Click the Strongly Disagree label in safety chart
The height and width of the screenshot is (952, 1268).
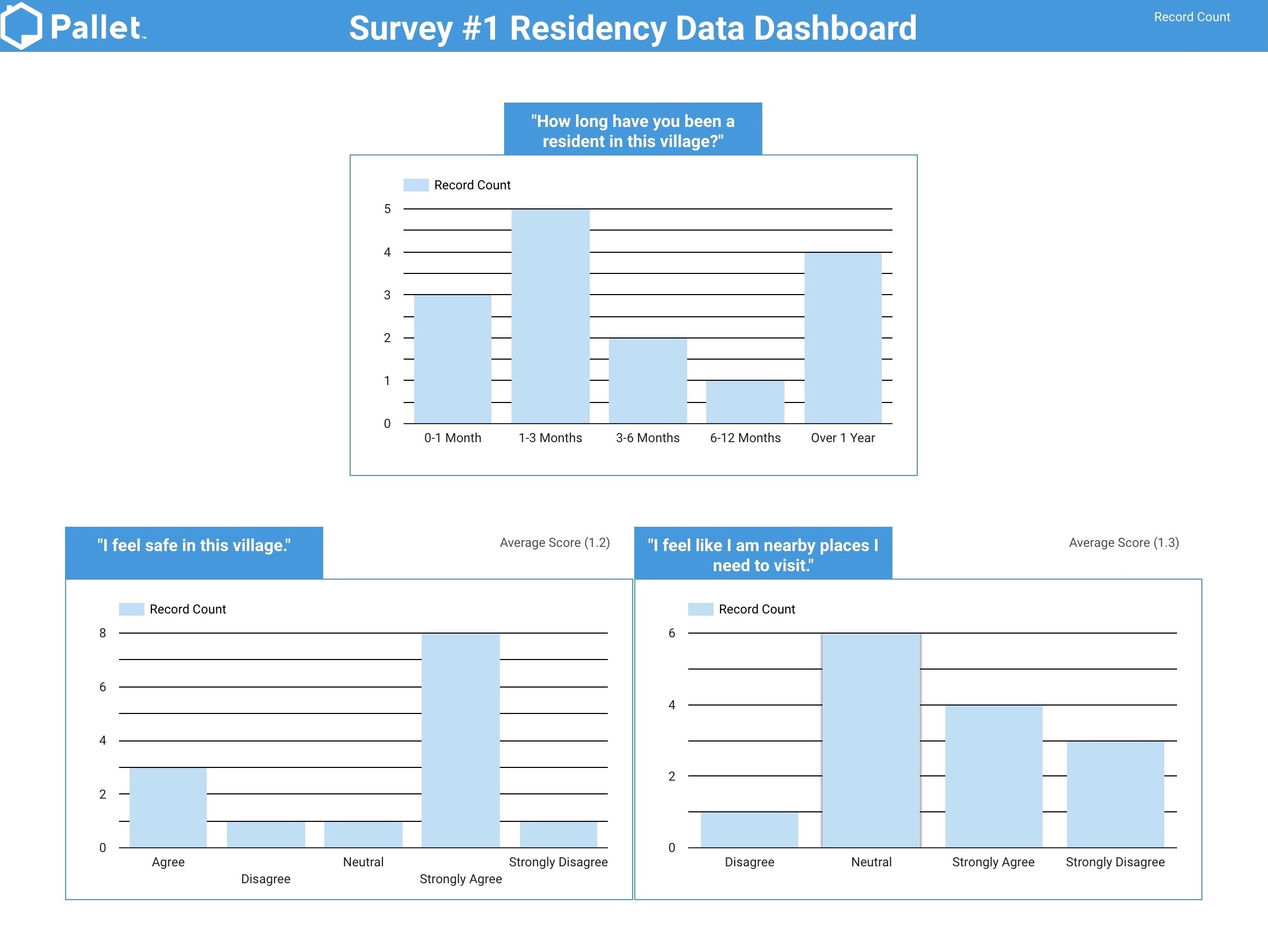click(558, 862)
